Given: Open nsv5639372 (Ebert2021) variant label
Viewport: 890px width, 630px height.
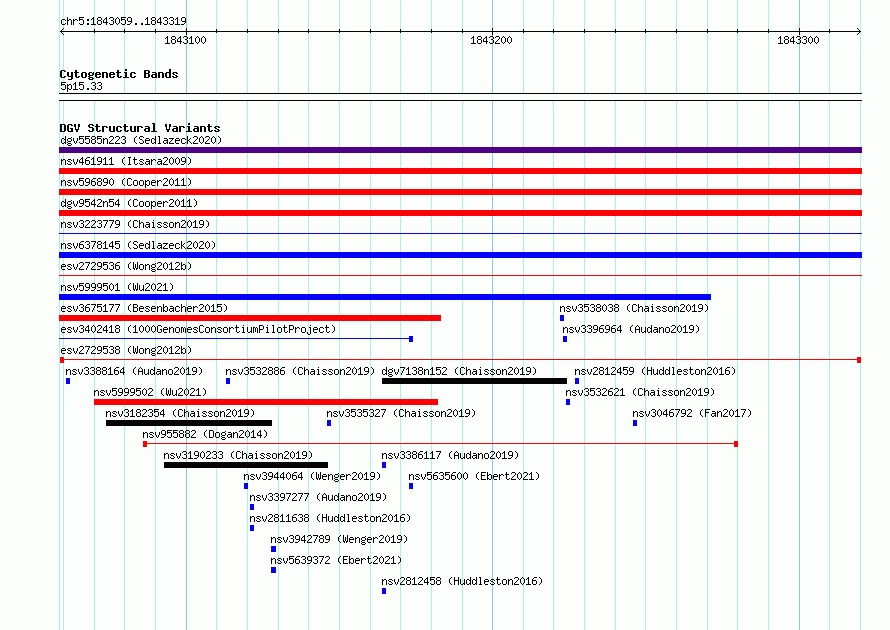Looking at the screenshot, I should point(336,560).
